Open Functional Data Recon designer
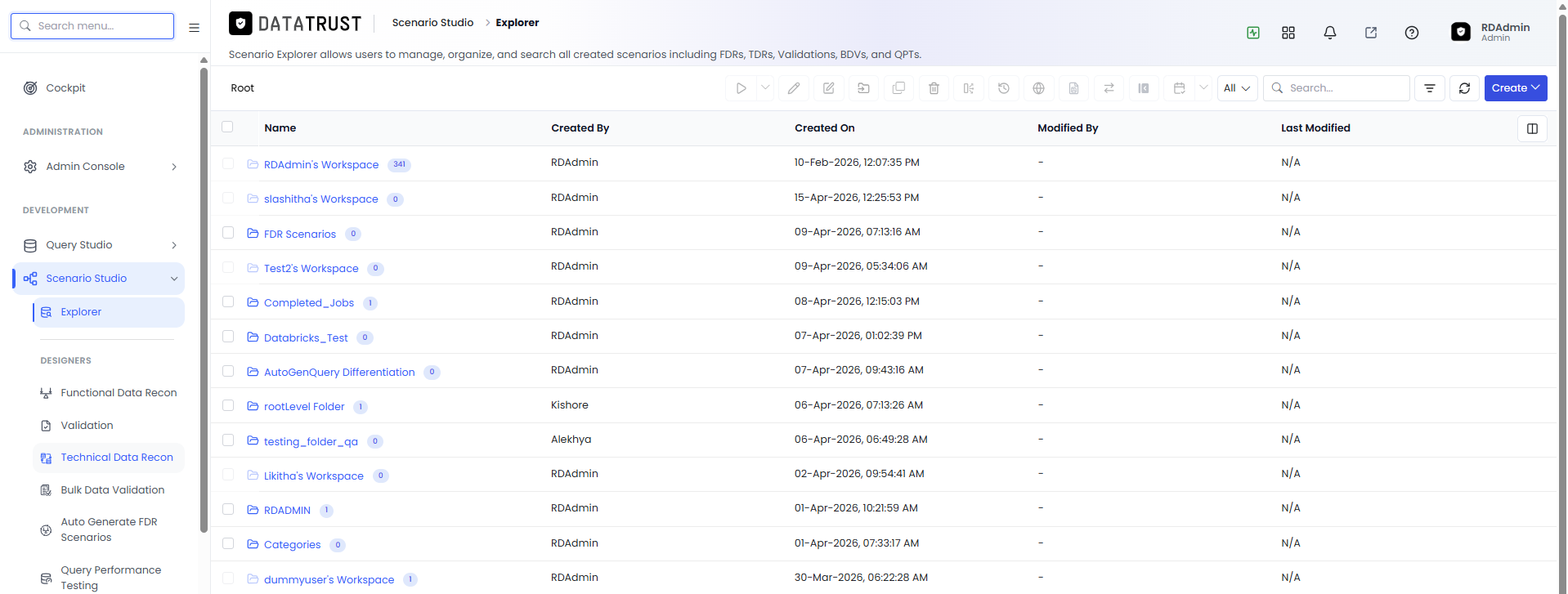Image resolution: width=1568 pixels, height=594 pixels. pyautogui.click(x=109, y=393)
